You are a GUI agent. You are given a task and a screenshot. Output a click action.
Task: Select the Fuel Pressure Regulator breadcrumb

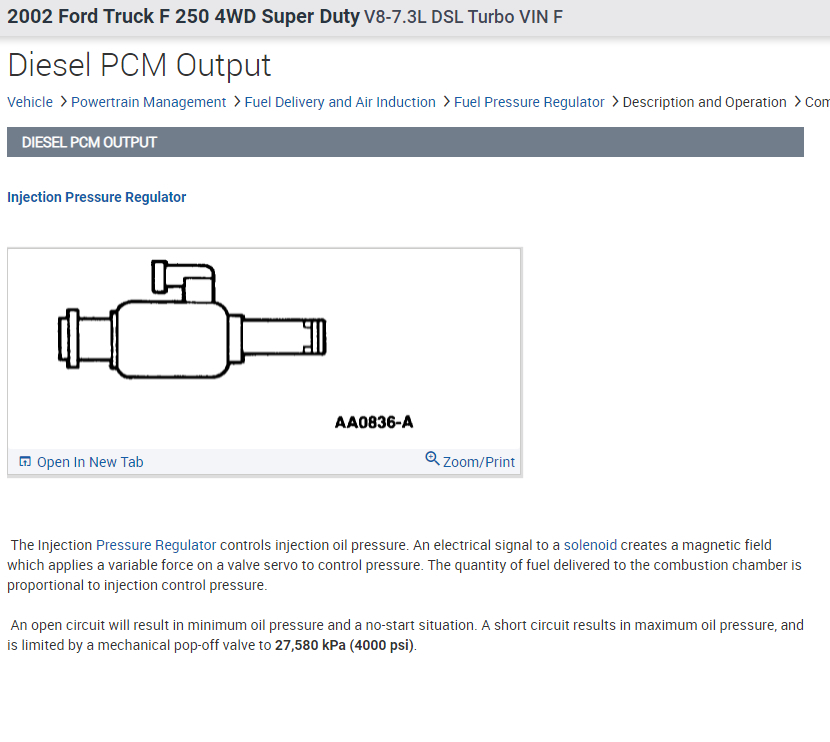coord(529,102)
